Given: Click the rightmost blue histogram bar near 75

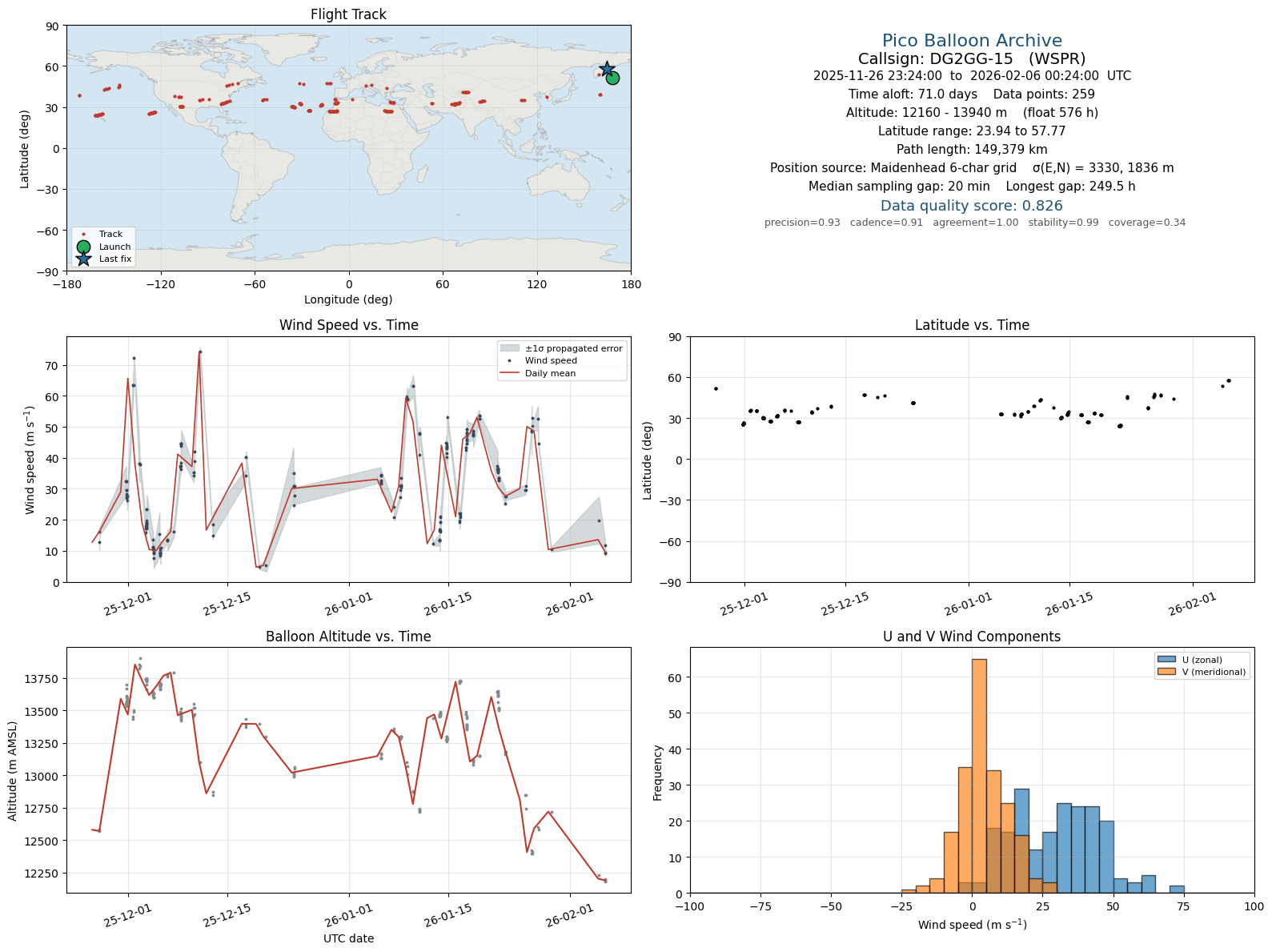Looking at the screenshot, I should [x=1177, y=890].
